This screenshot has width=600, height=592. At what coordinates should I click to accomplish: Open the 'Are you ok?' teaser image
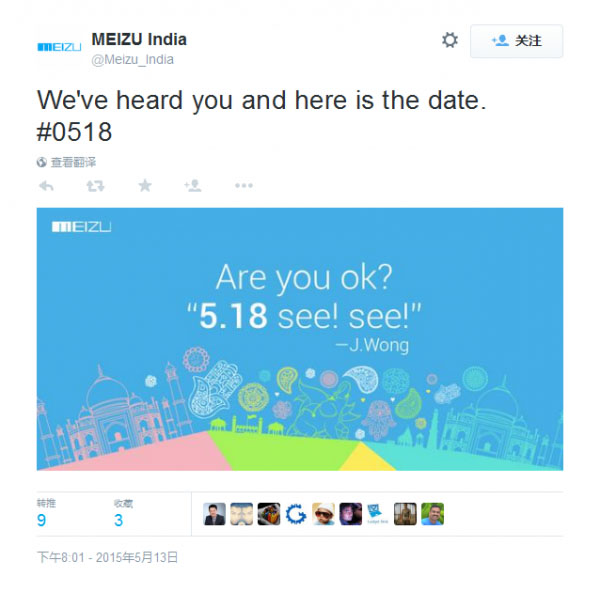pyautogui.click(x=300, y=338)
